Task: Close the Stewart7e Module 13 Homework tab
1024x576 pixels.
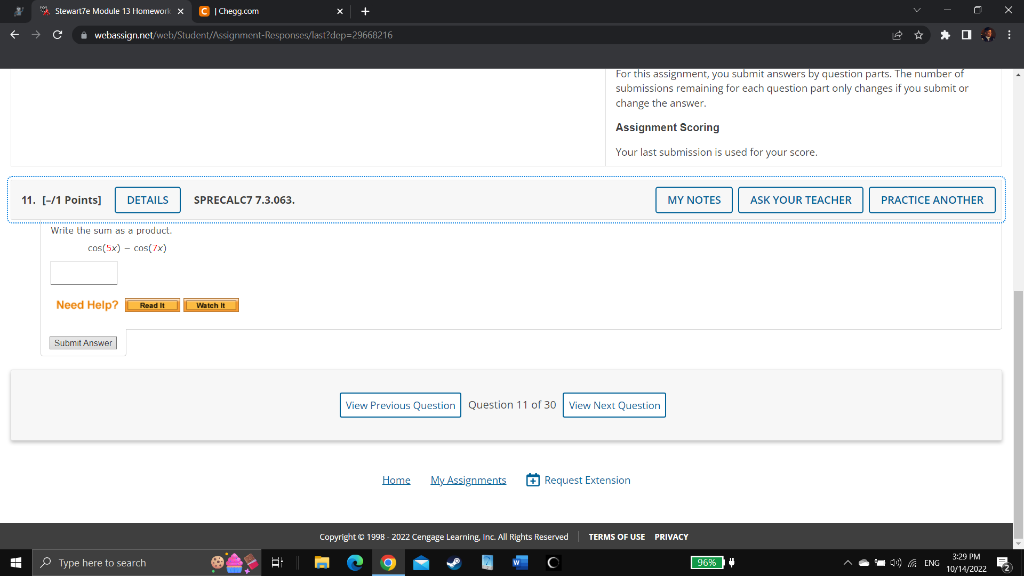Action: [x=181, y=11]
